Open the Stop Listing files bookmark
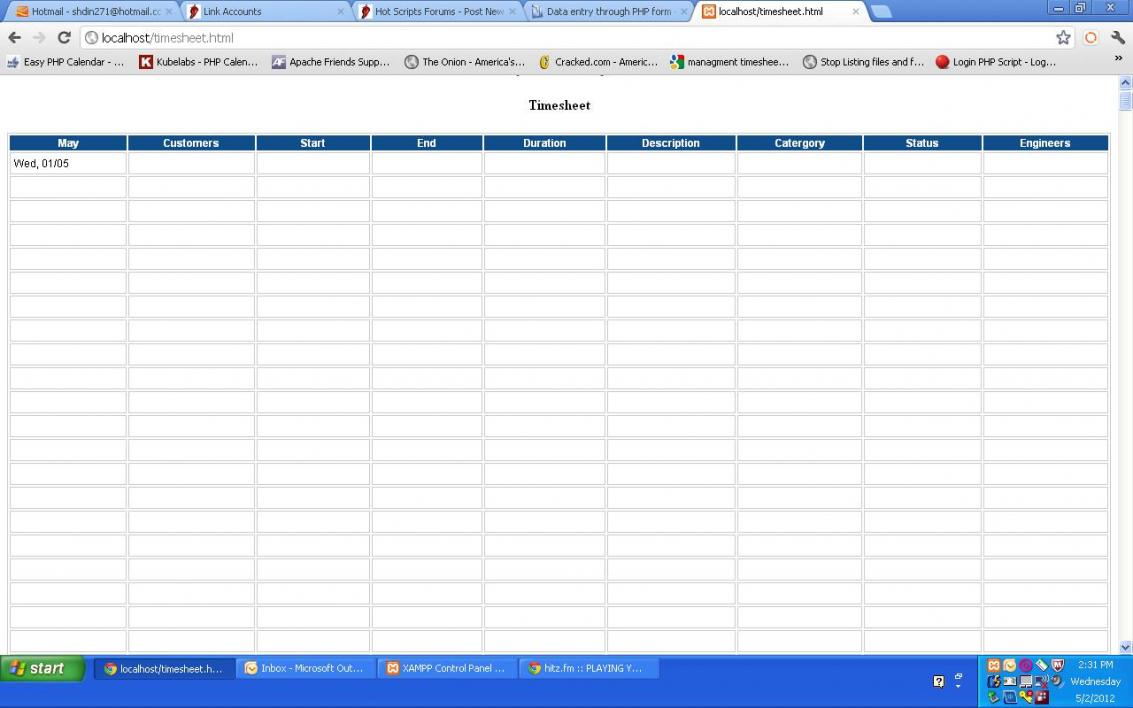 863,62
